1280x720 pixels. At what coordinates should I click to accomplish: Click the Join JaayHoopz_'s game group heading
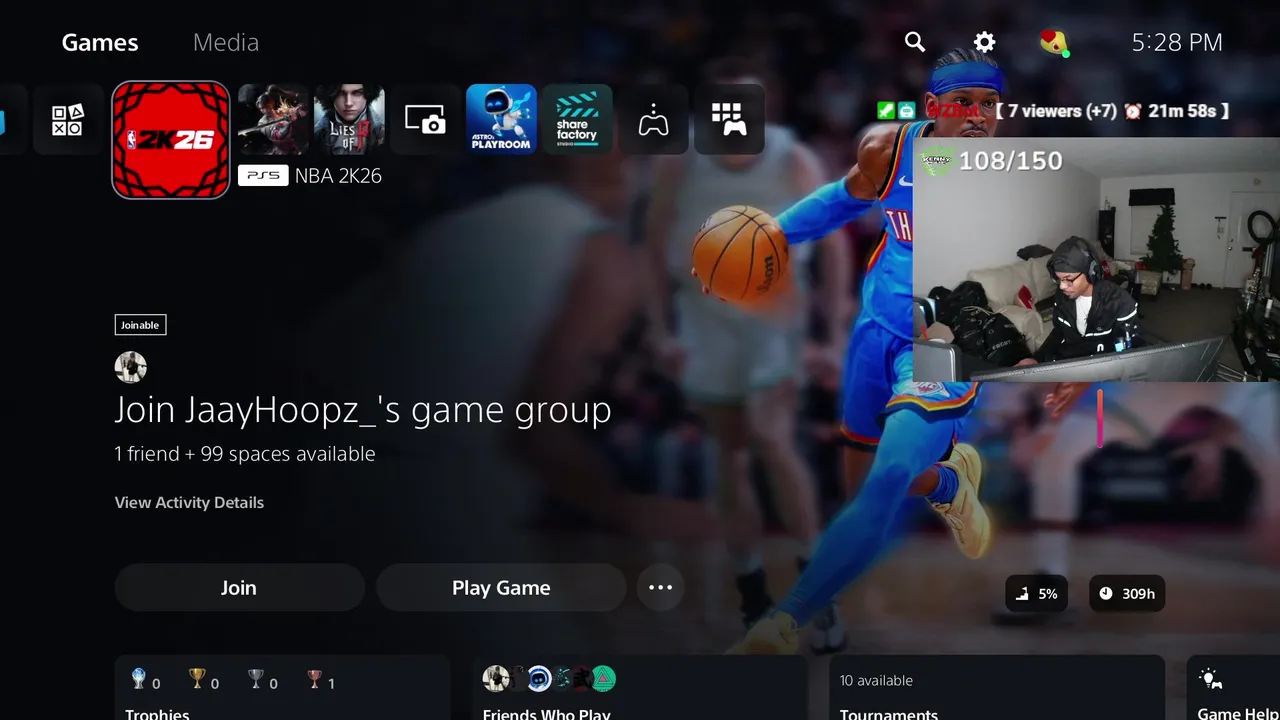pos(363,410)
